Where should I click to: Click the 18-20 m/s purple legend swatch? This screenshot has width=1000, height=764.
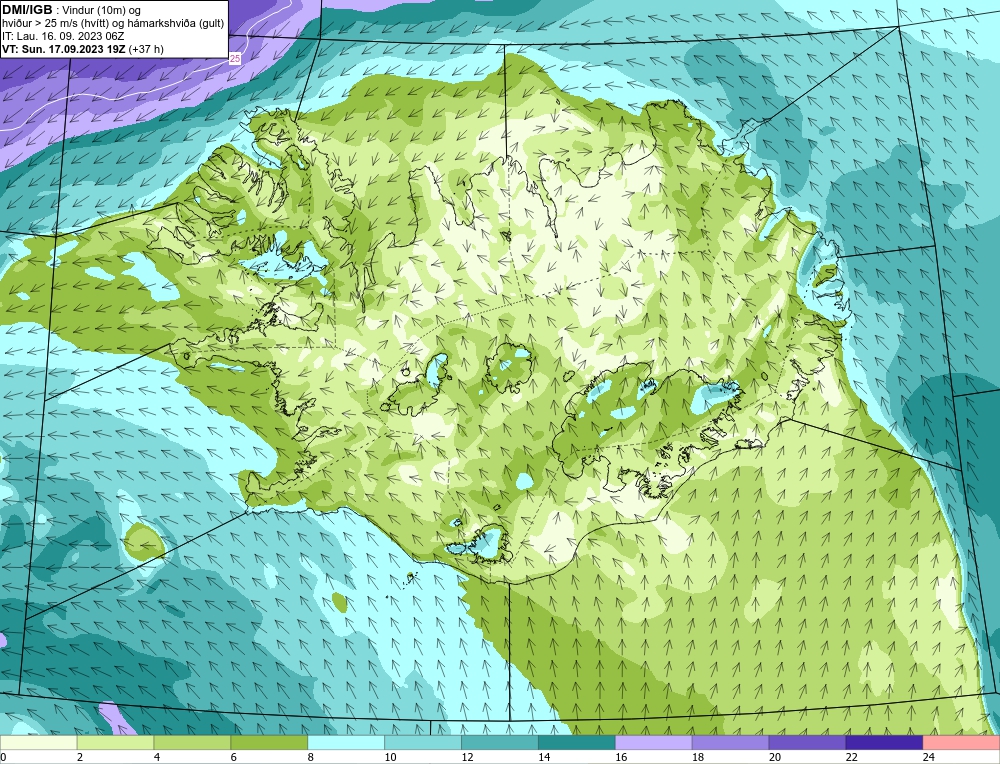tap(730, 743)
